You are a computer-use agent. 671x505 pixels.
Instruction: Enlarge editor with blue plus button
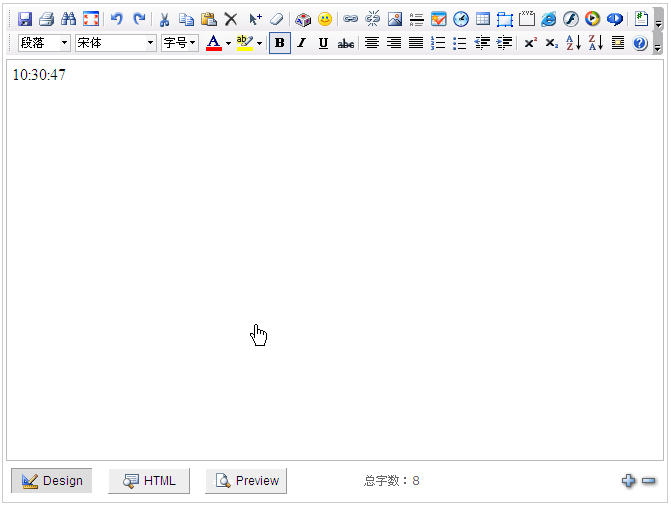pos(628,481)
